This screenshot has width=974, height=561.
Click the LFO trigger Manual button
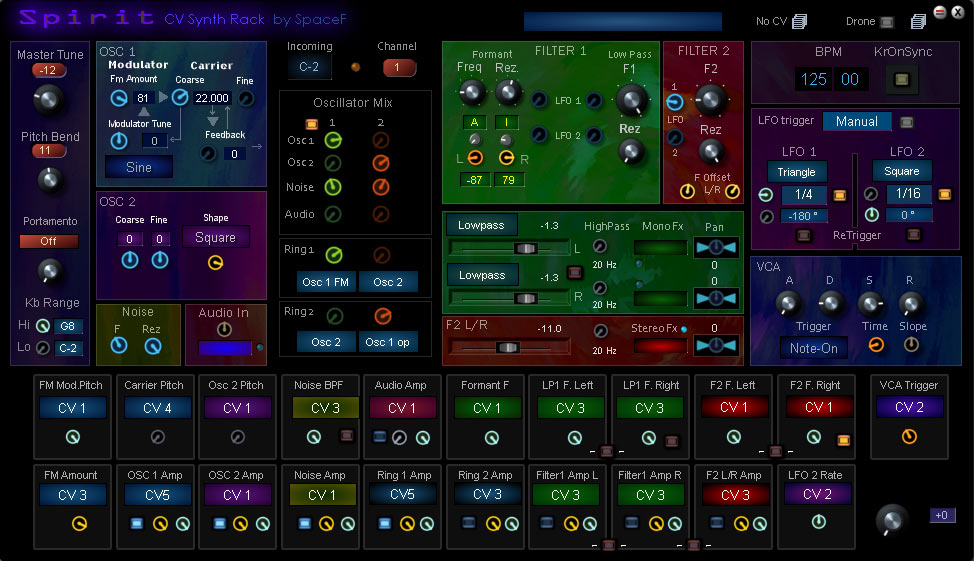[x=857, y=121]
